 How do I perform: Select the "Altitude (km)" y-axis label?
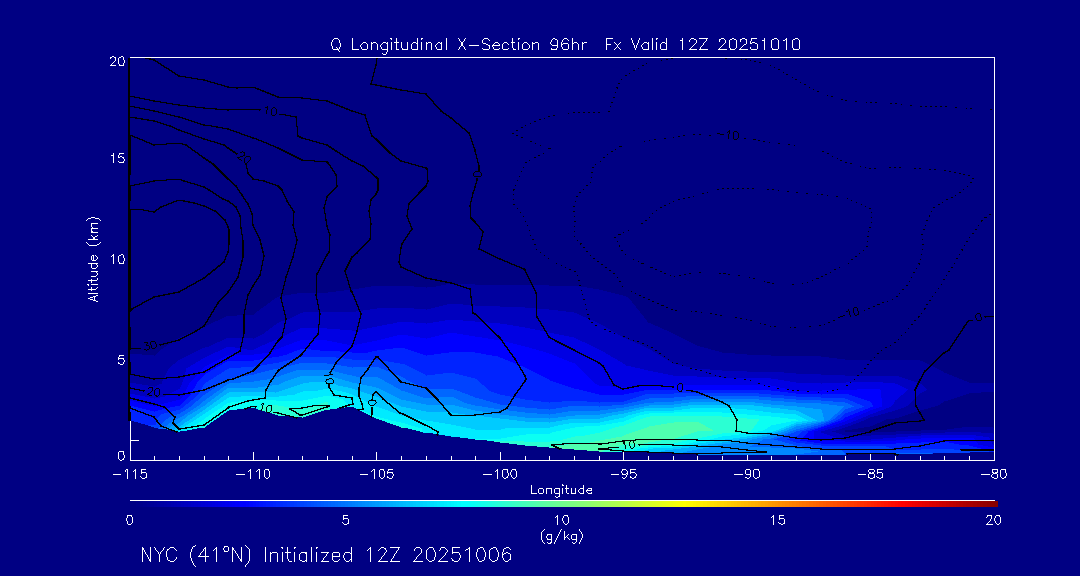(93, 259)
